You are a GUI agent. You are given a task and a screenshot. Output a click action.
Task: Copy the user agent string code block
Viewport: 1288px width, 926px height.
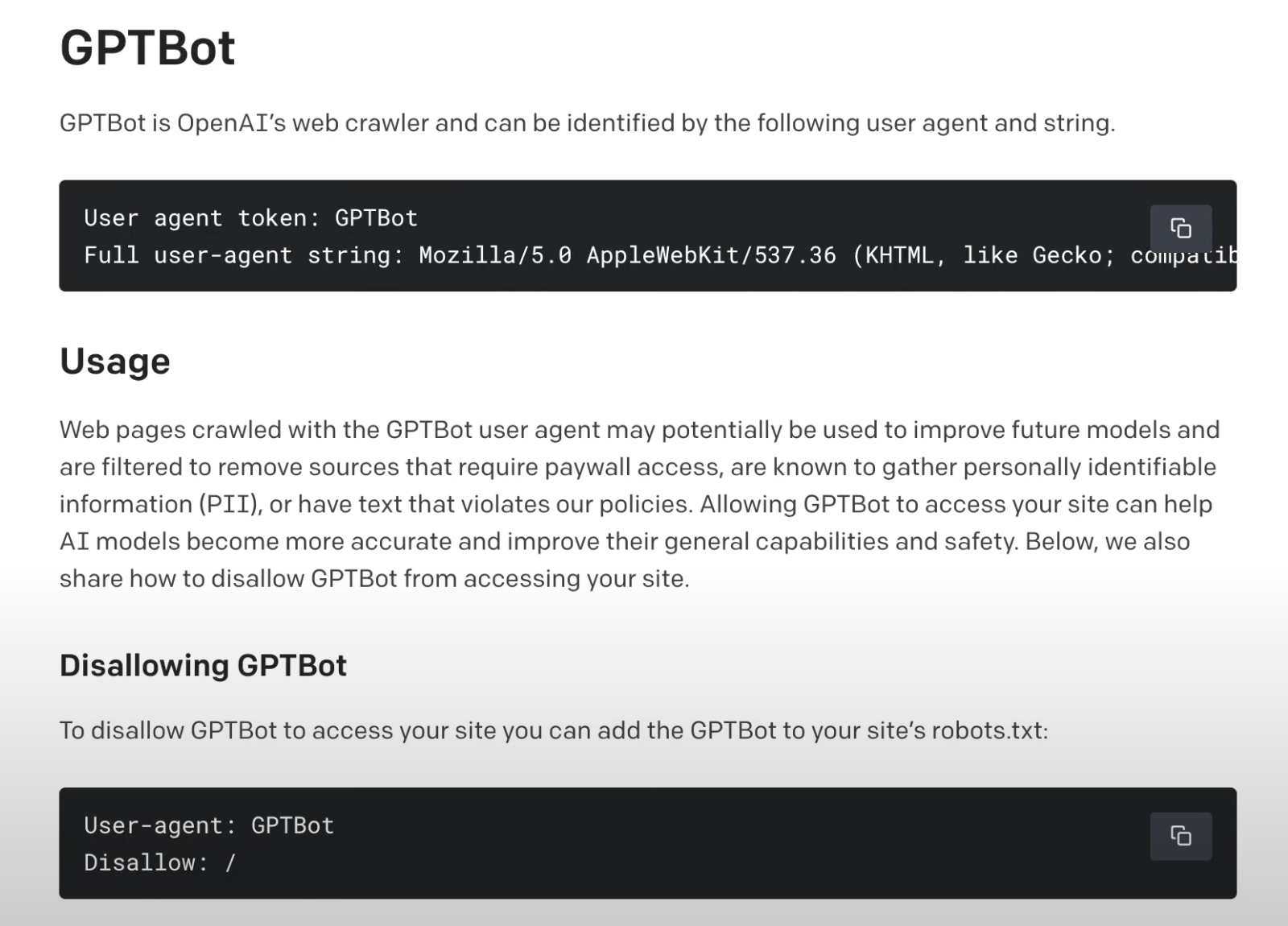(x=1180, y=229)
